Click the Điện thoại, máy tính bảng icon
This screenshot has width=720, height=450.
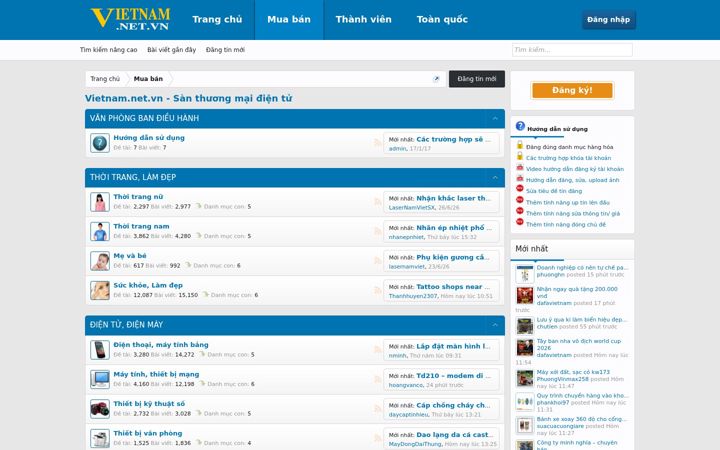click(100, 350)
